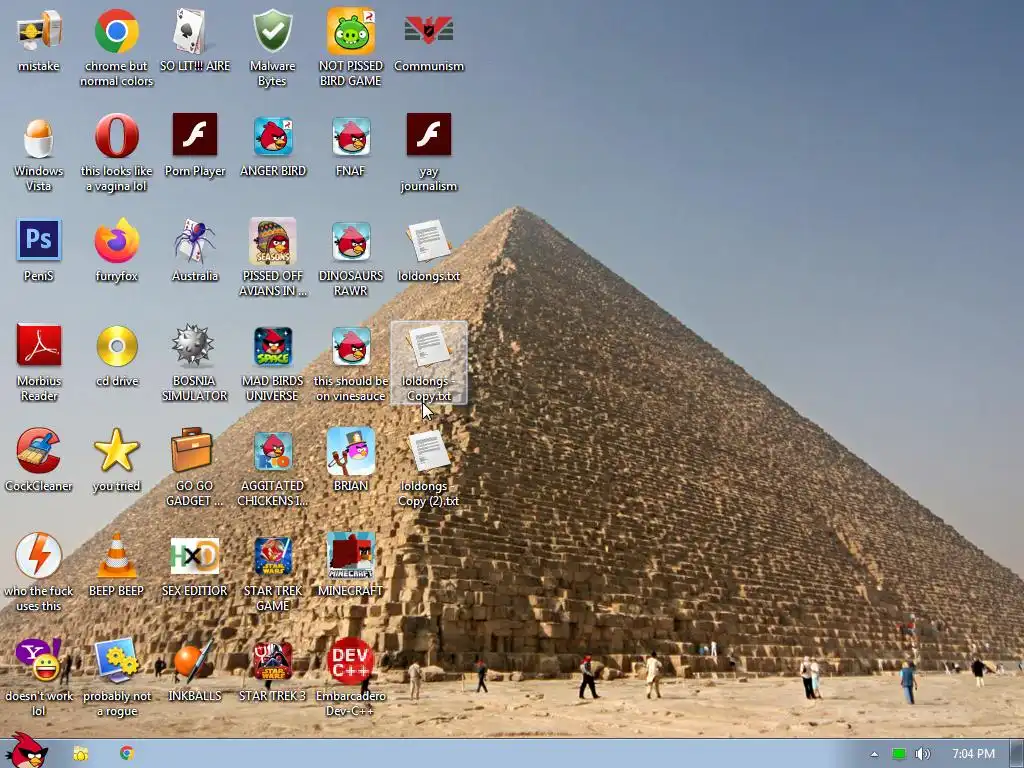Select the 'ANGER BIRD' icon

coord(273,136)
